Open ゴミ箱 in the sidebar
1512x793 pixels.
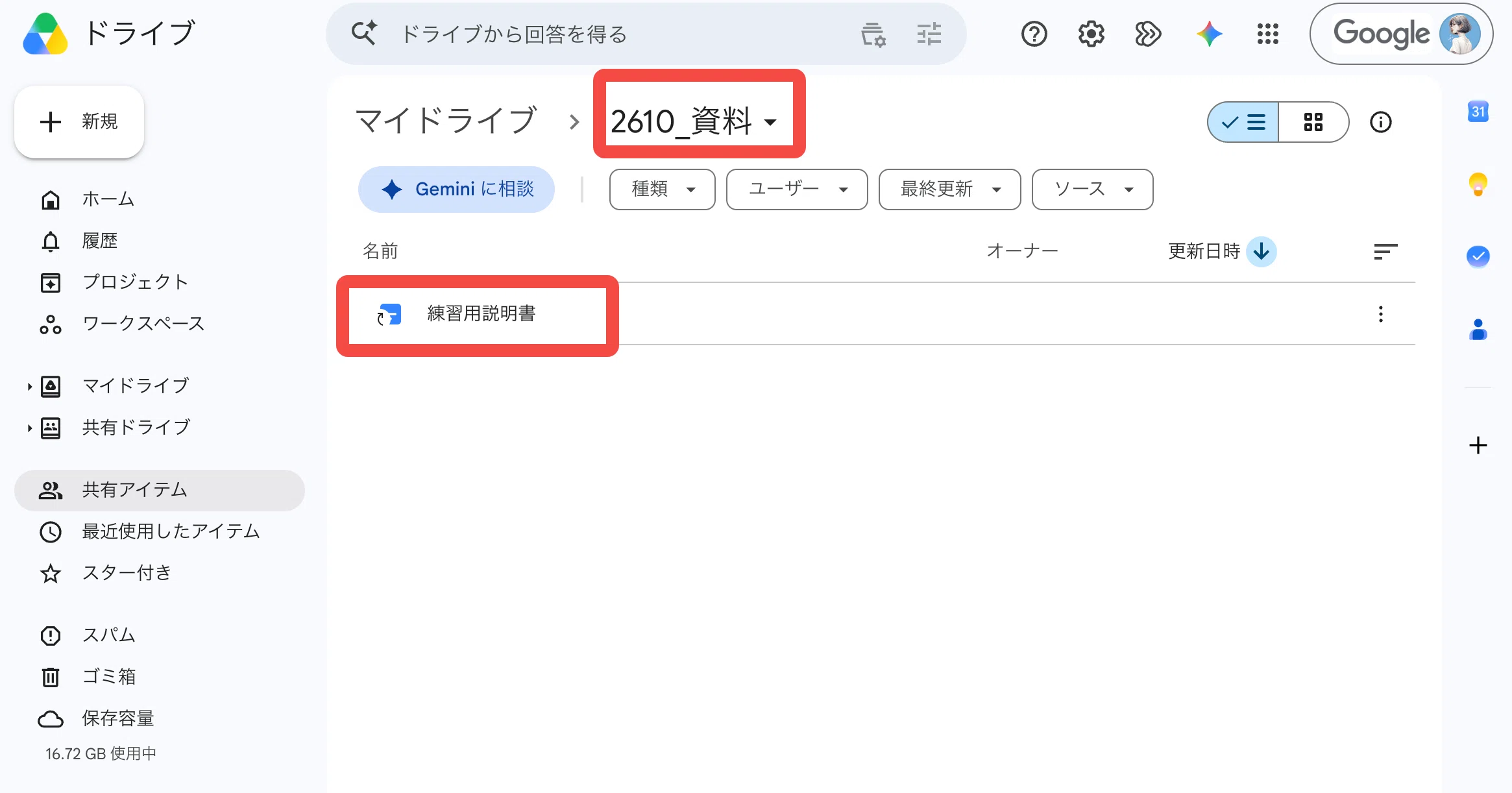click(159, 677)
